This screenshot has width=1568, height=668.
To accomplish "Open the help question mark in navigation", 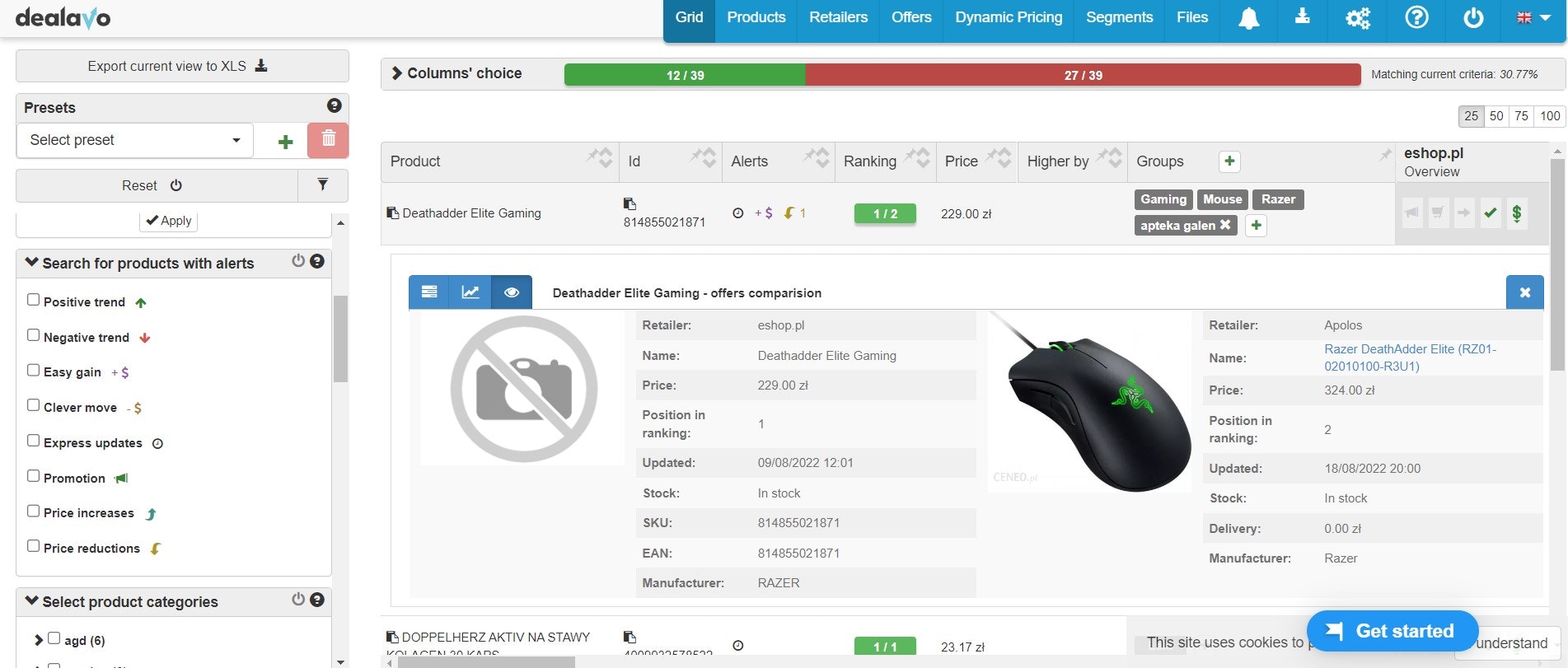I will (x=1416, y=17).
